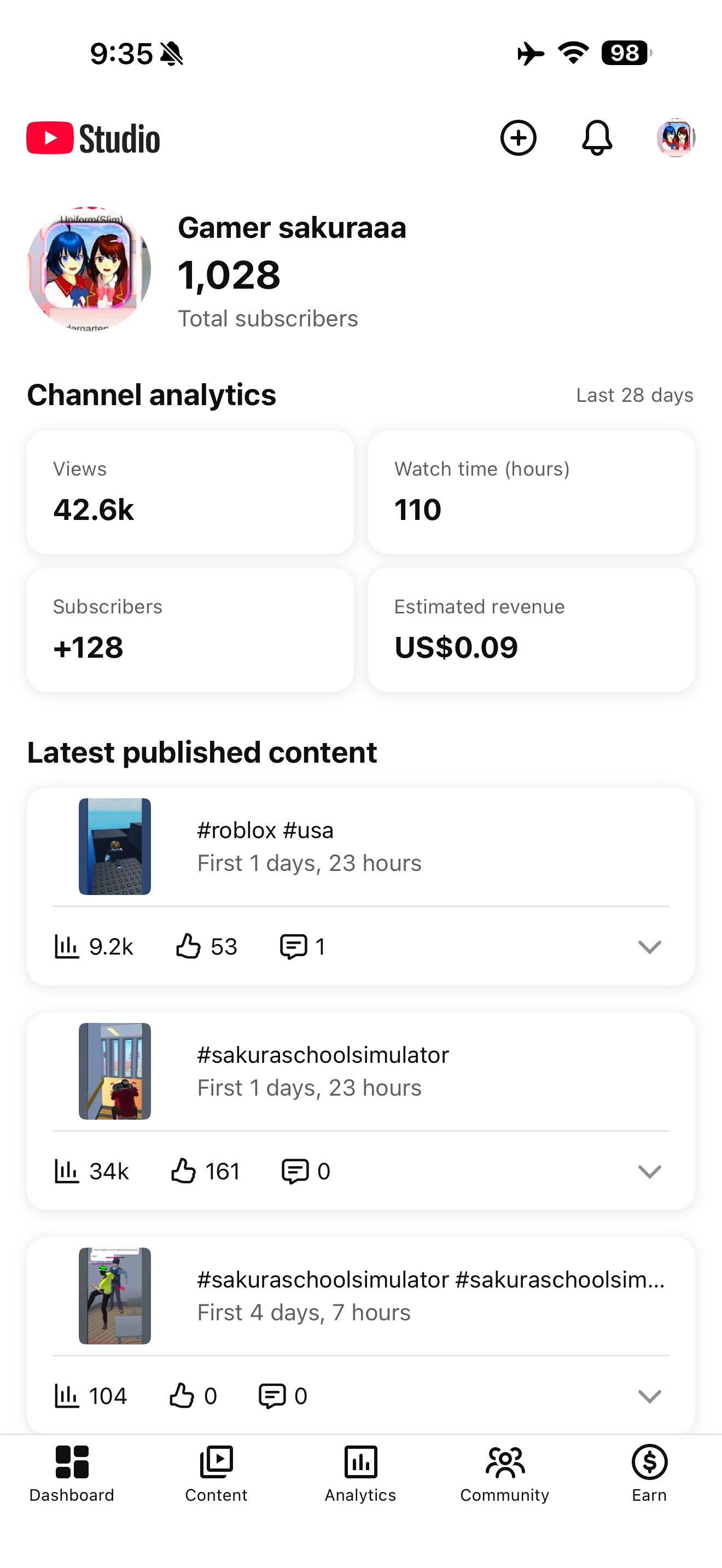This screenshot has width=722, height=1568.
Task: Tap the #roblox #usa video thumbnail
Action: 114,847
